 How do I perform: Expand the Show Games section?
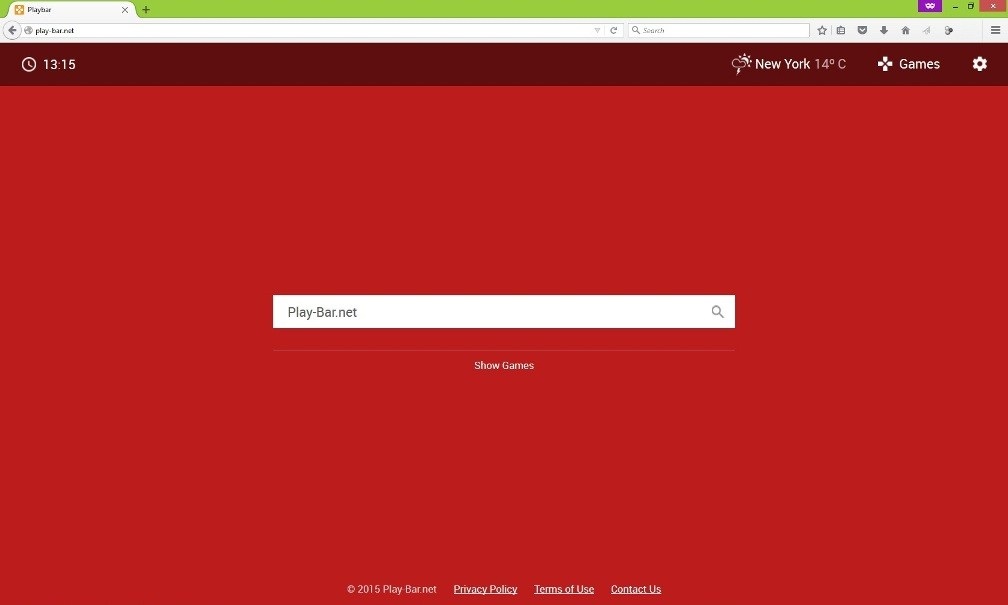point(504,365)
